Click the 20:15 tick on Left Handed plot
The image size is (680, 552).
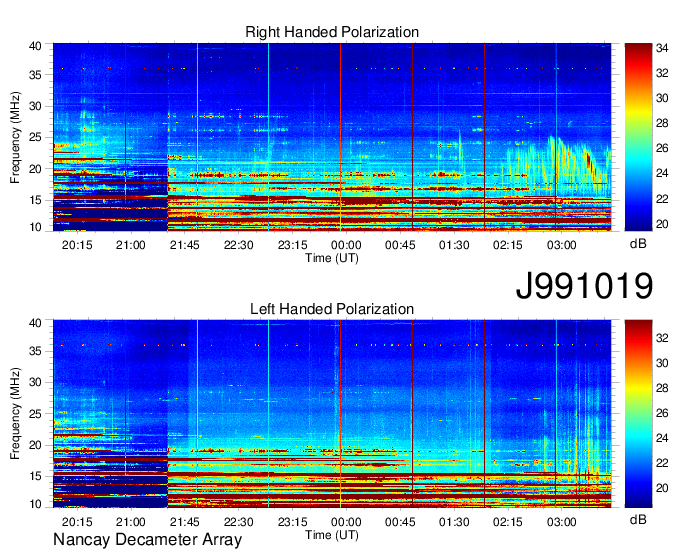coord(77,522)
